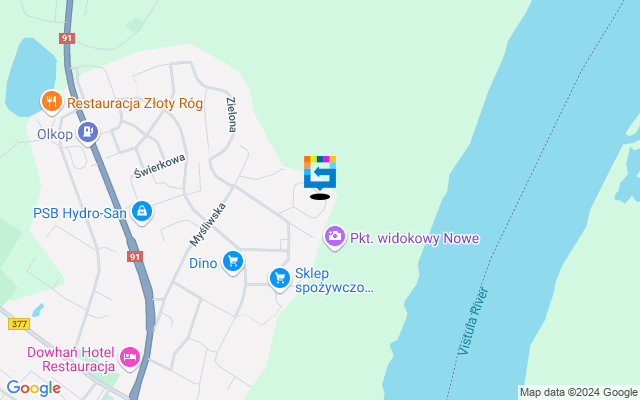Click the colorful custom location marker
Screen dimensions: 640x400
(320, 173)
